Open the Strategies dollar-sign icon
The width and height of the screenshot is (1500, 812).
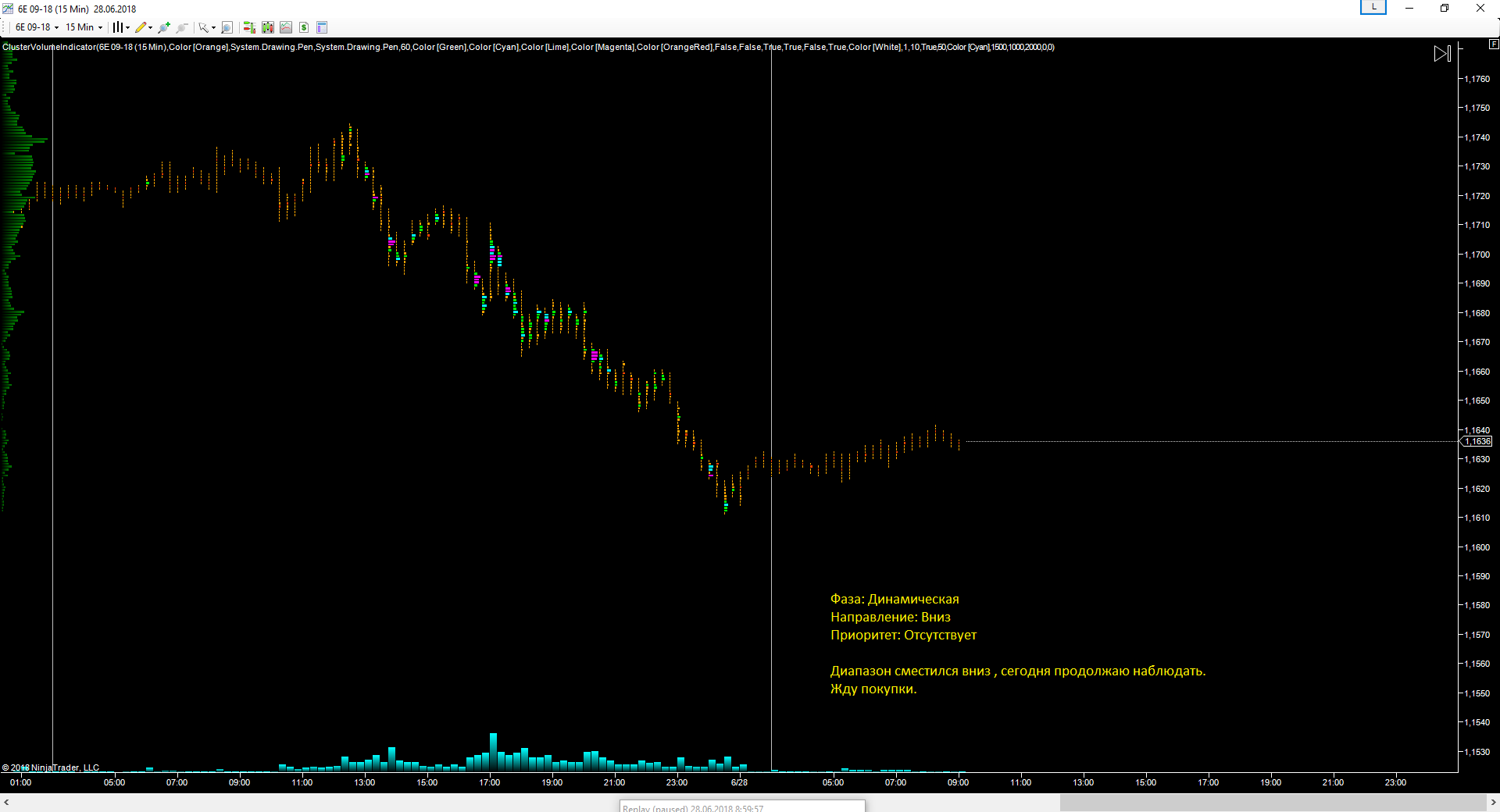pos(304,27)
